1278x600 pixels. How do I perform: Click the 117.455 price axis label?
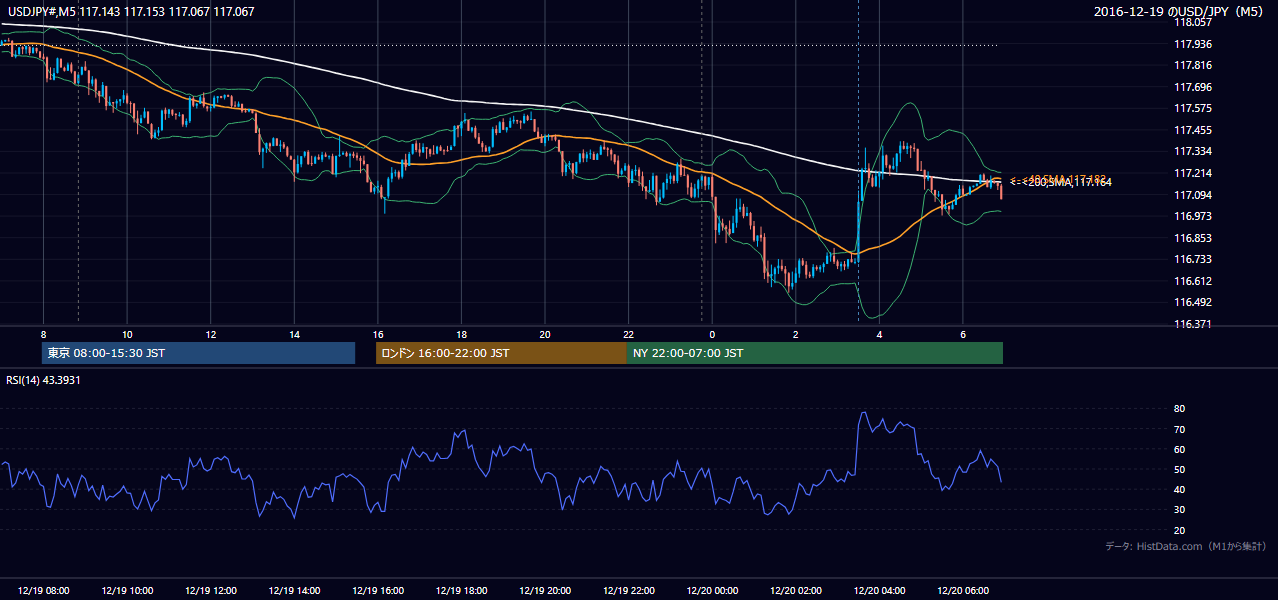1193,130
